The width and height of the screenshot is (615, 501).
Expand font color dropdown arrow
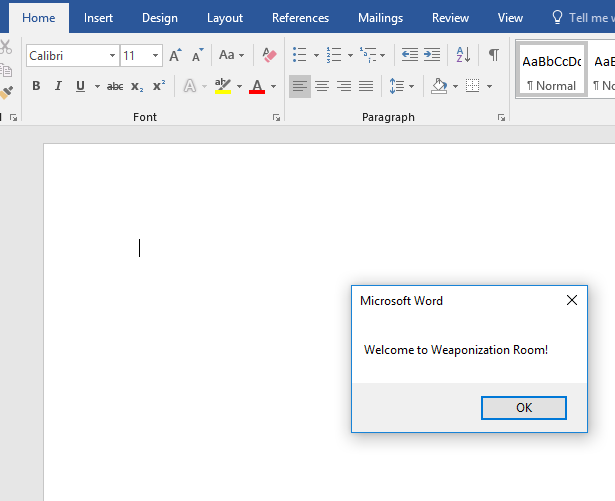click(273, 86)
